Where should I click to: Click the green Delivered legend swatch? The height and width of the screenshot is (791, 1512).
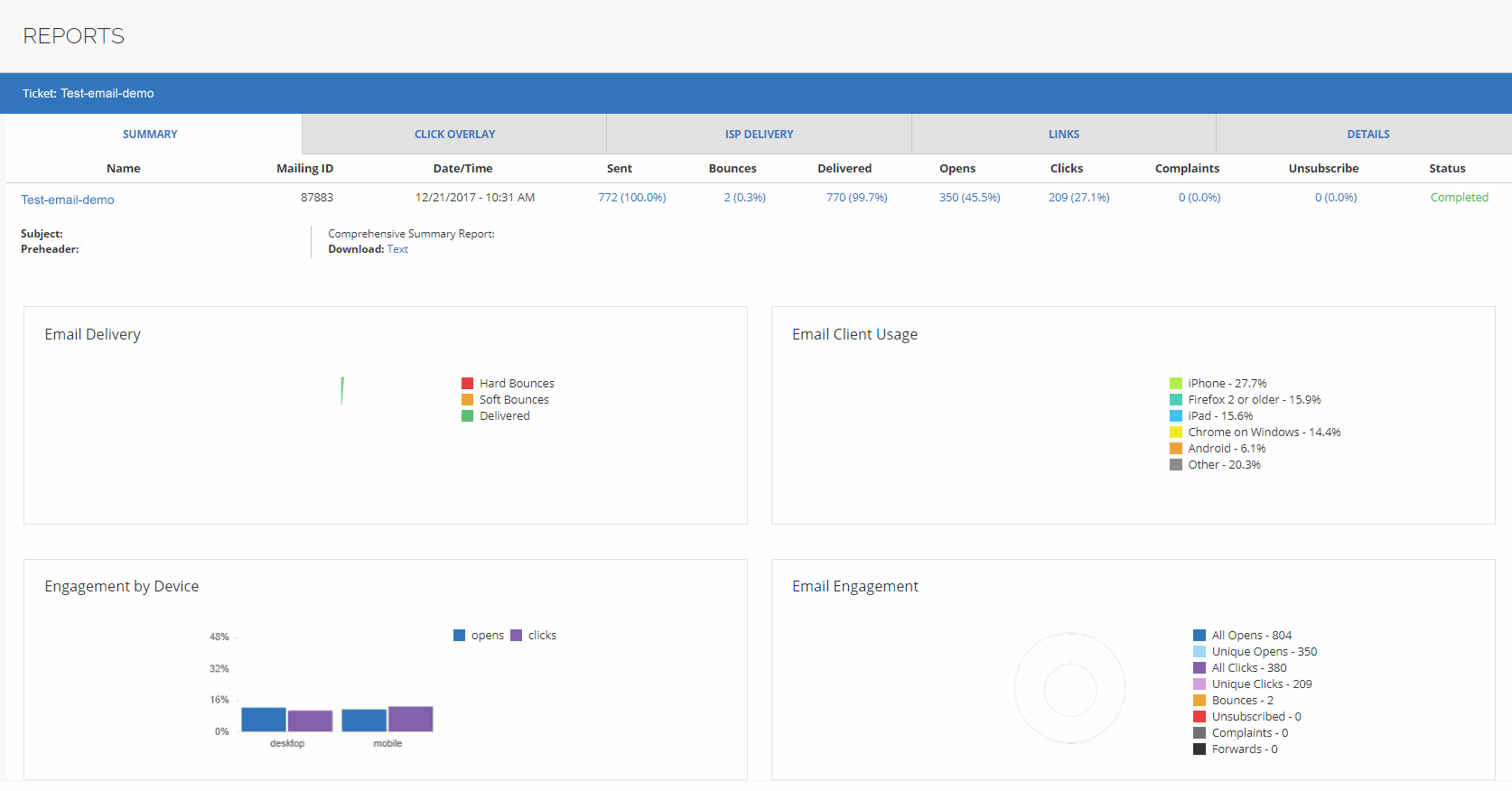(468, 416)
